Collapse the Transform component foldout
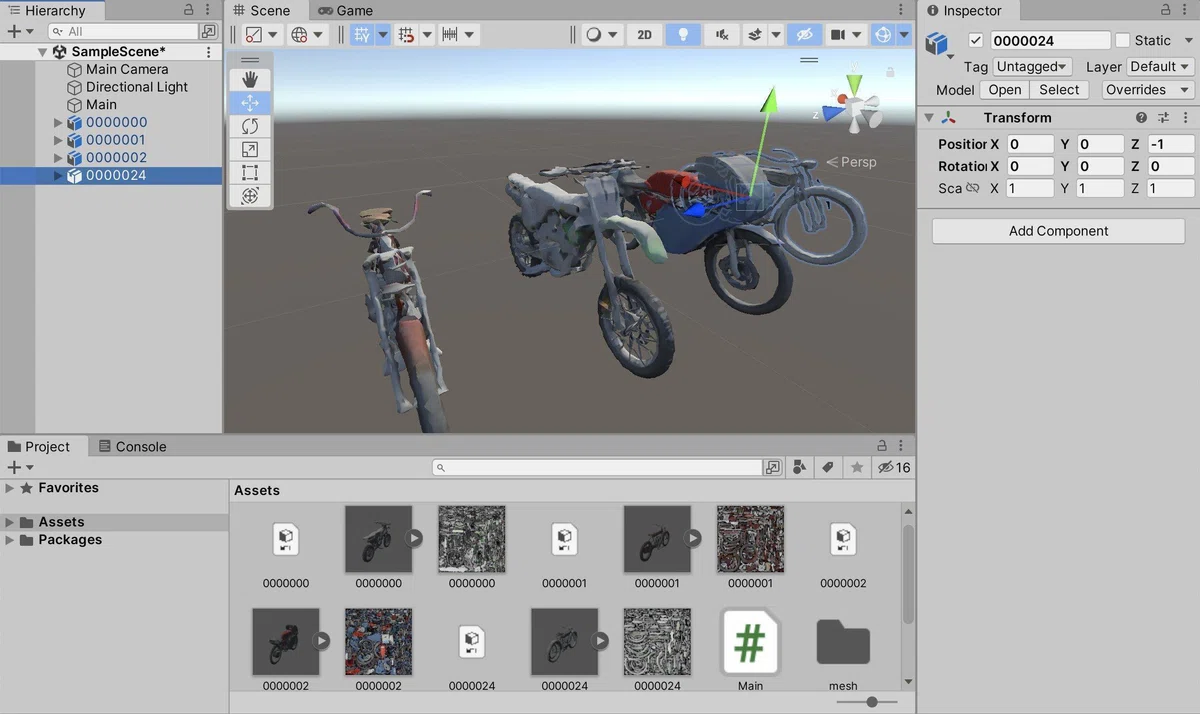The image size is (1200, 714). (929, 118)
